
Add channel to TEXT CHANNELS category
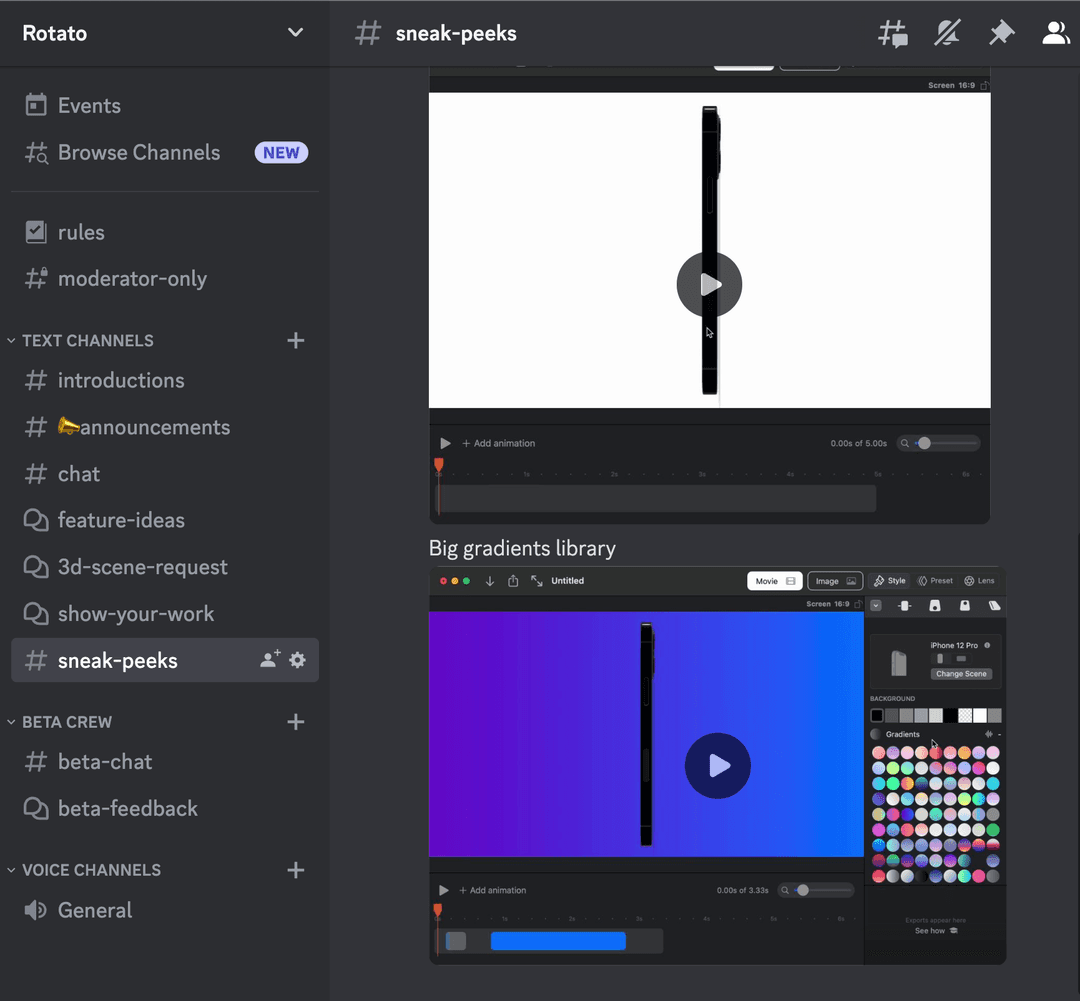[x=295, y=341]
